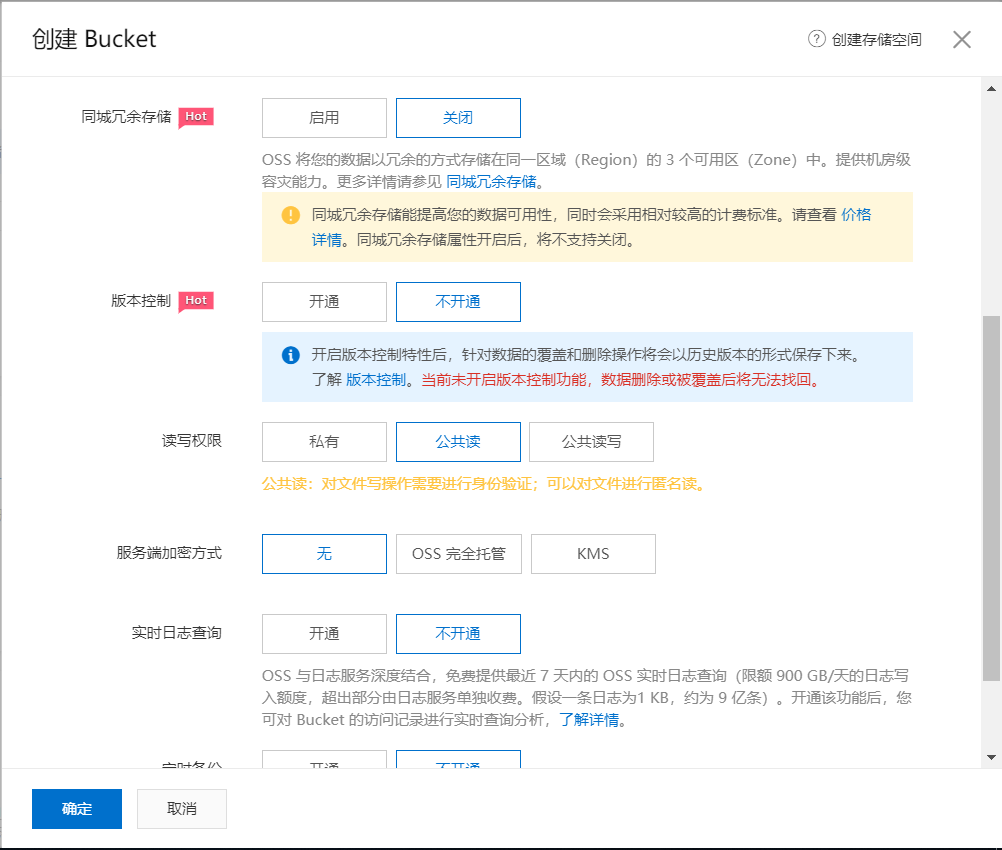Choose 无 for 服务端加密方式

pos(324,553)
